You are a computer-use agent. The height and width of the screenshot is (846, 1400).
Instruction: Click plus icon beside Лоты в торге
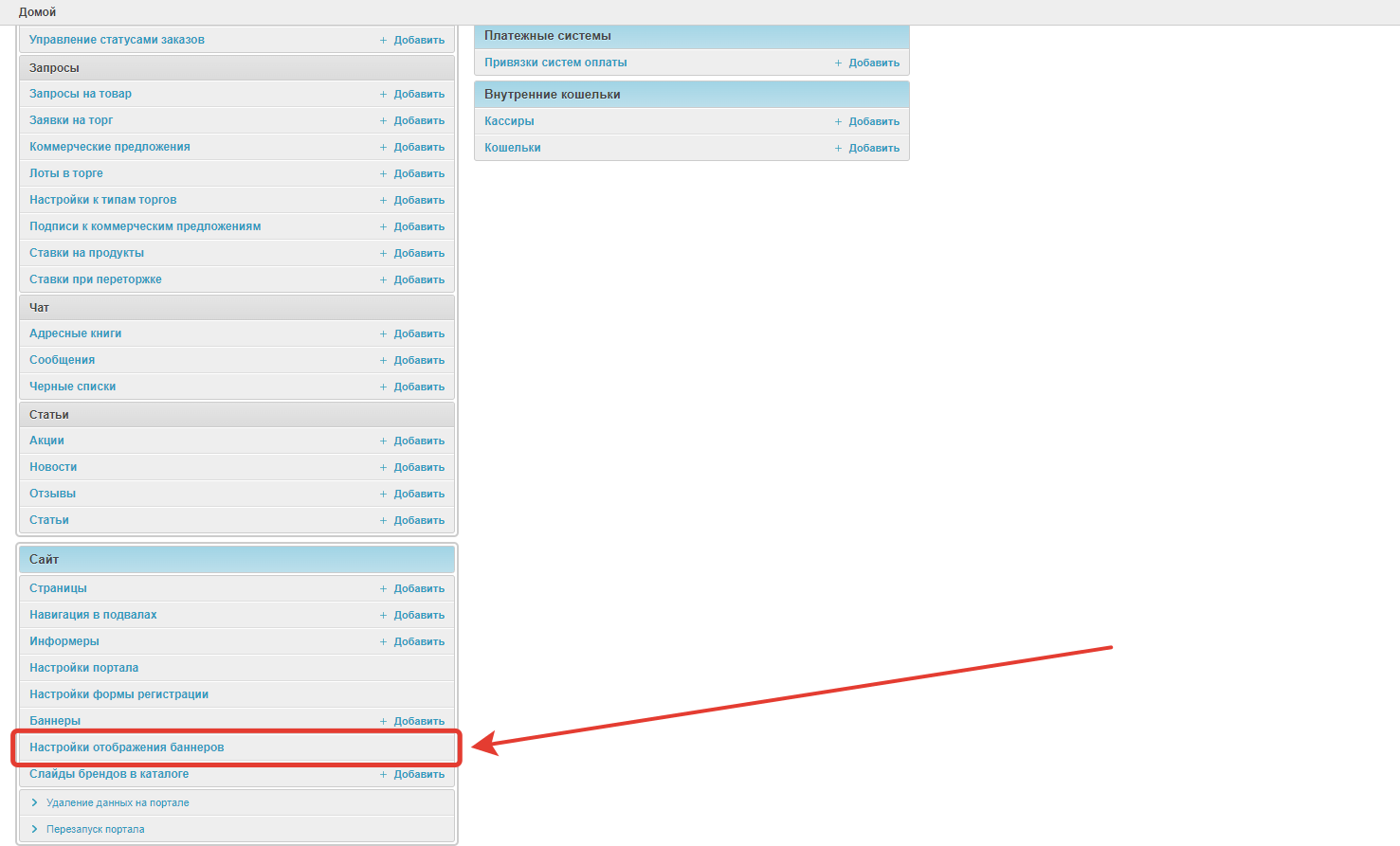(x=384, y=174)
